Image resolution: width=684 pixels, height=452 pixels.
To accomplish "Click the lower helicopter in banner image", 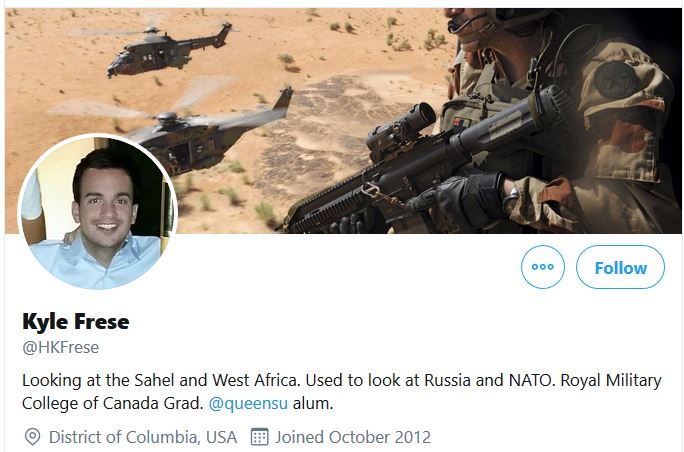I will tap(209, 135).
